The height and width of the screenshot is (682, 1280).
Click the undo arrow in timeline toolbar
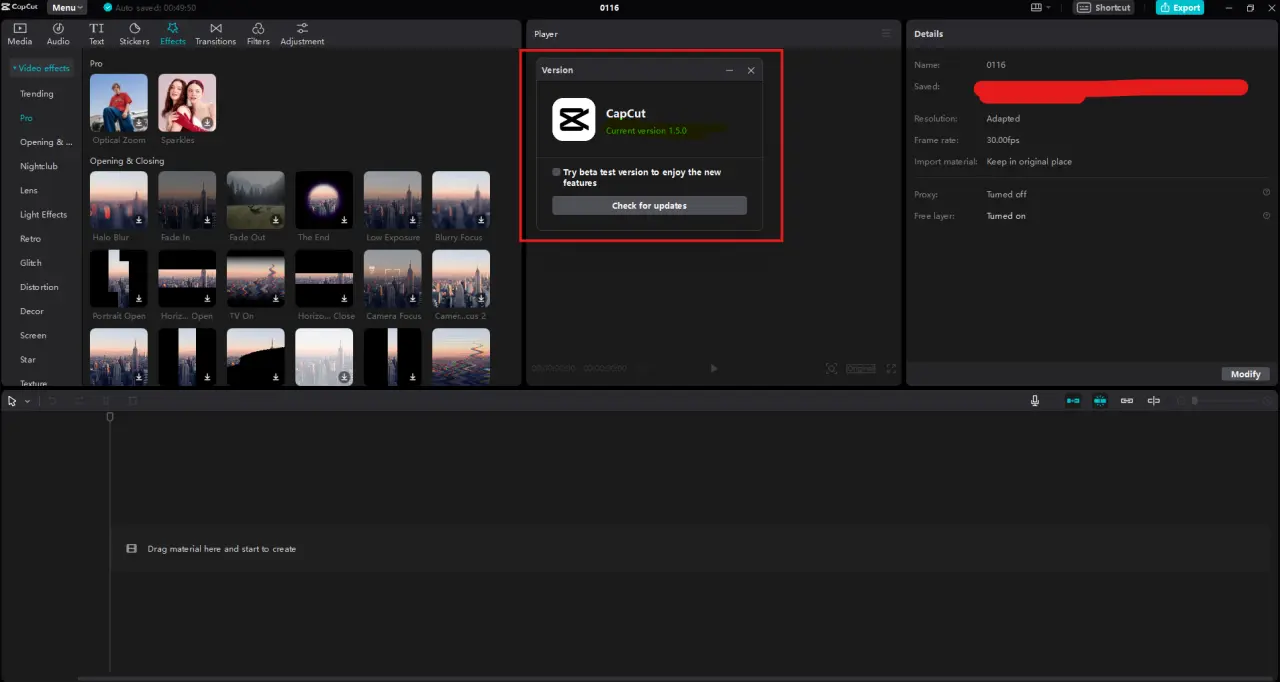pyautogui.click(x=53, y=400)
